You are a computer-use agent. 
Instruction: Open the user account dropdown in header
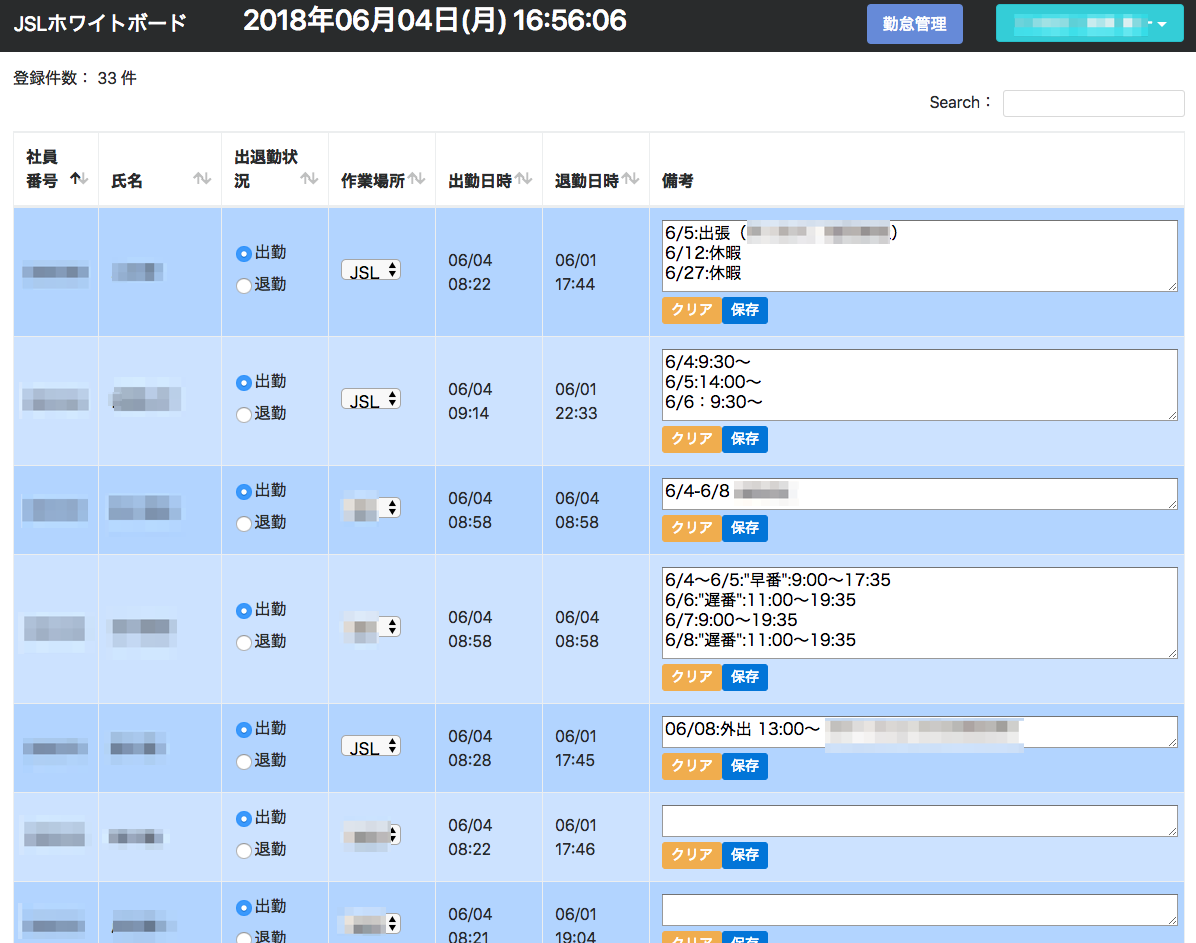tap(1089, 24)
